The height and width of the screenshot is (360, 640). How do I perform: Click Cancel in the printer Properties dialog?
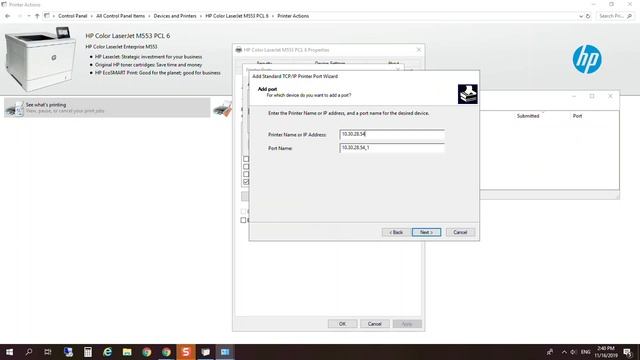(x=374, y=324)
